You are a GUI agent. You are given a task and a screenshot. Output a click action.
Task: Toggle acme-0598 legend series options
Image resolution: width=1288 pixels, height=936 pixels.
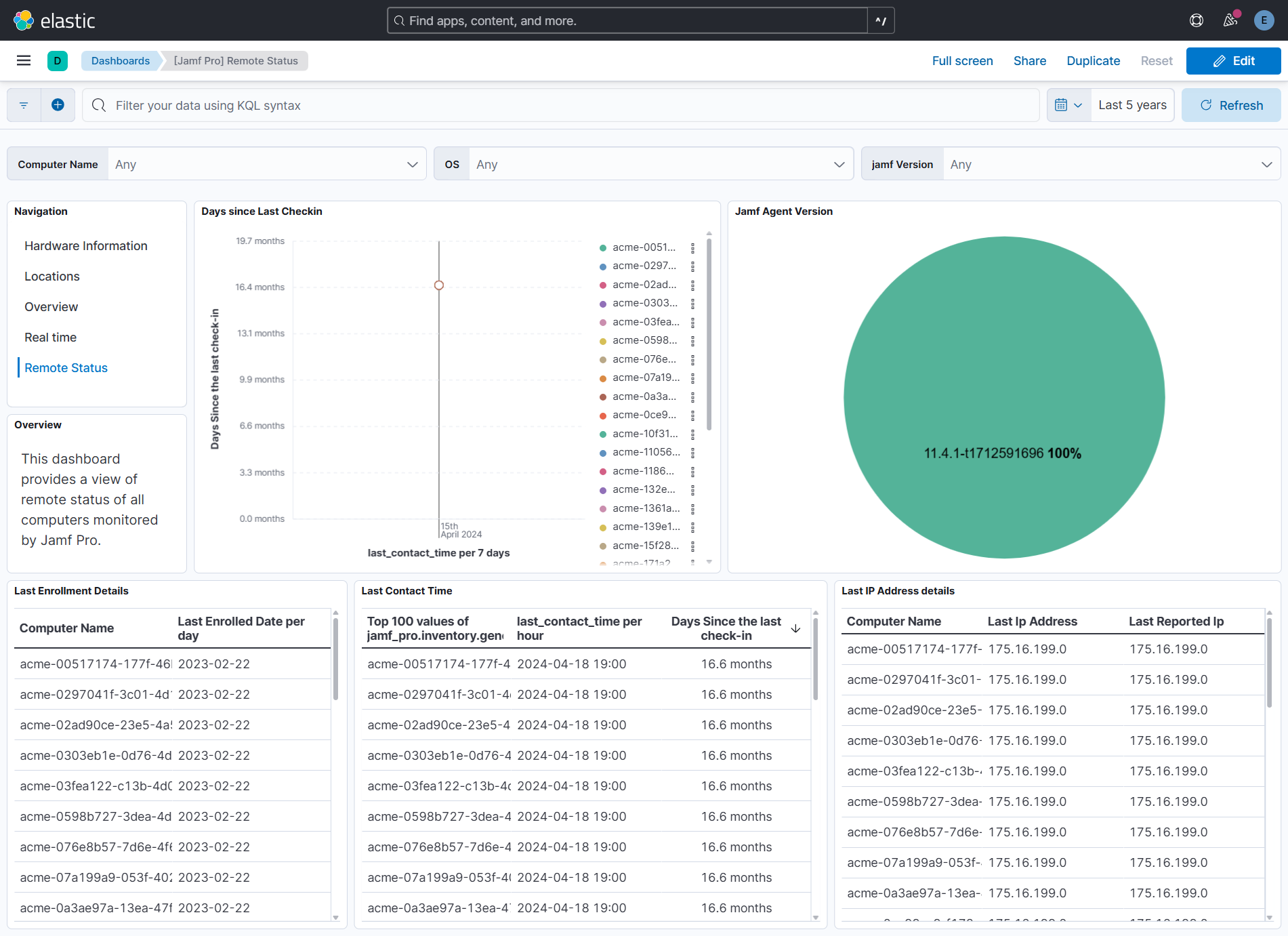tap(692, 341)
